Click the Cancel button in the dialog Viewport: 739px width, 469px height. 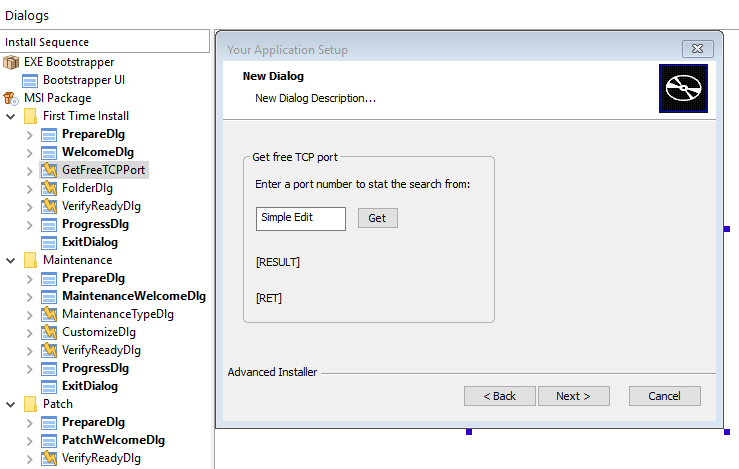click(x=665, y=396)
